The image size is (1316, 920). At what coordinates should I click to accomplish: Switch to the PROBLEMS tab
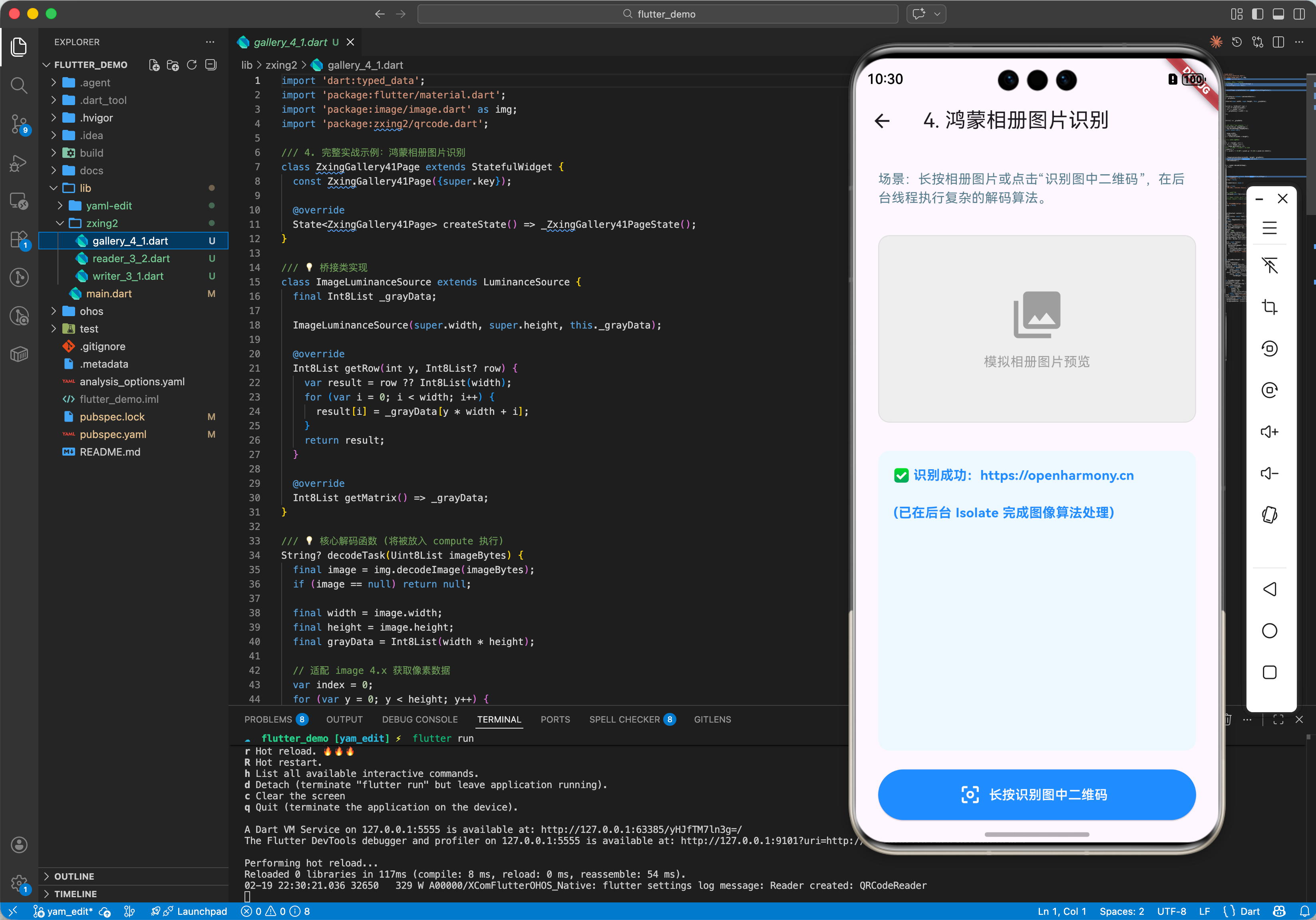268,719
